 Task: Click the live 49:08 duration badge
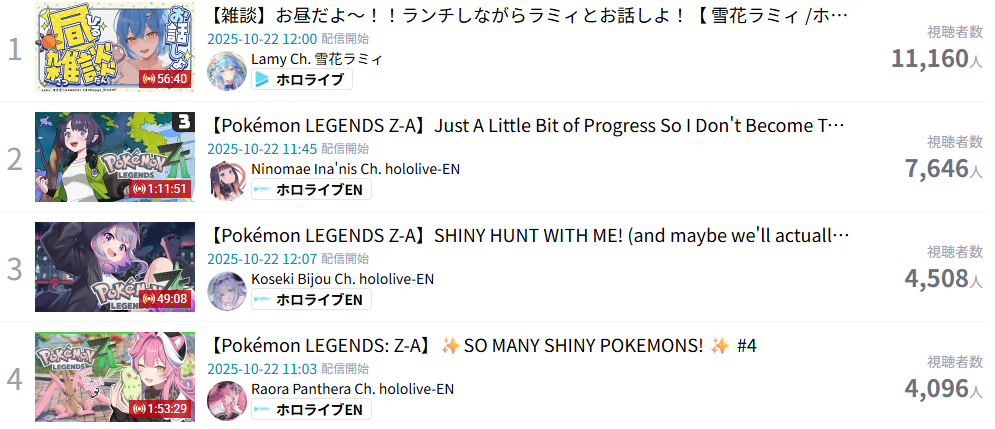click(166, 298)
